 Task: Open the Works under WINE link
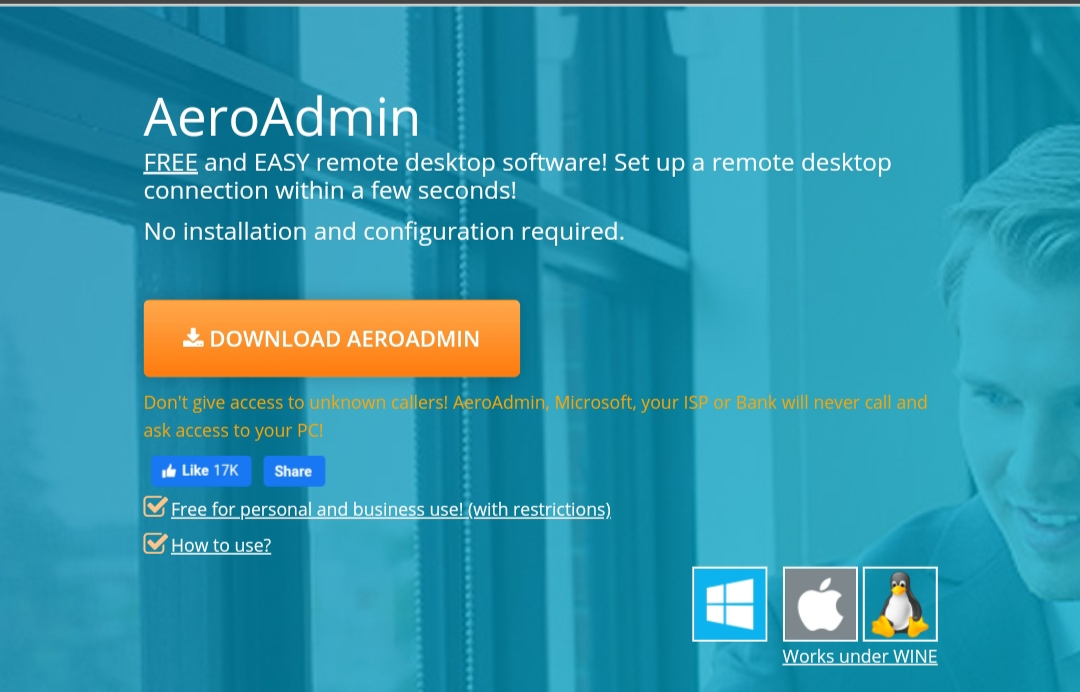point(859,656)
